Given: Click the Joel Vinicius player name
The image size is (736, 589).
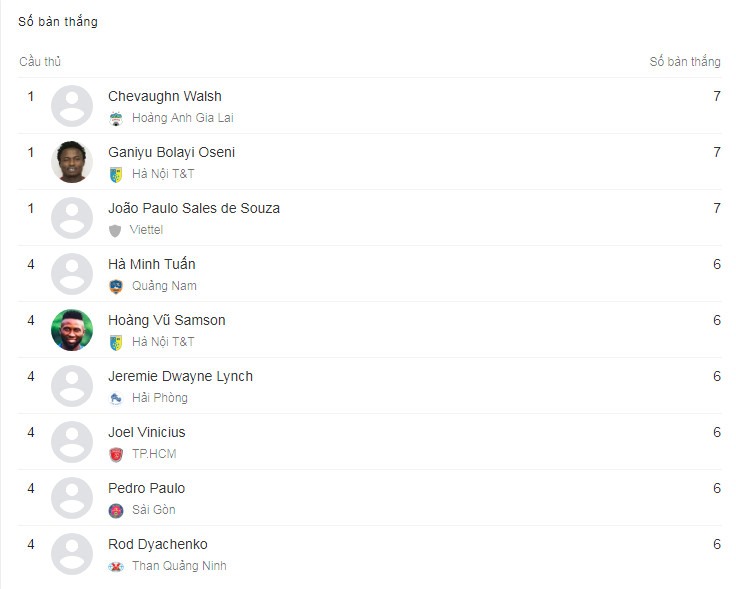Looking at the screenshot, I should [x=146, y=432].
